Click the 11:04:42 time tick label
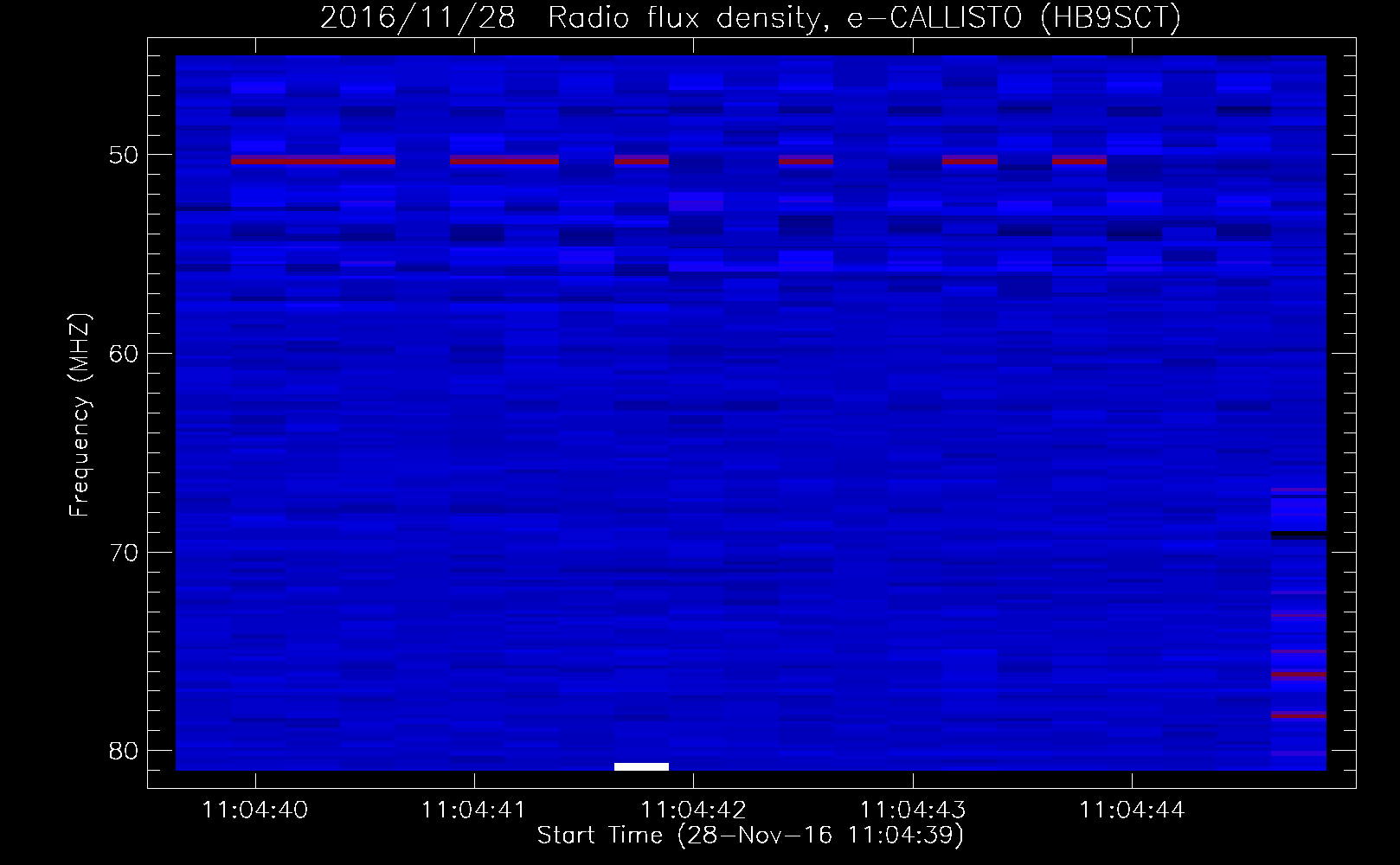Viewport: 1400px width, 865px height. coord(693,811)
